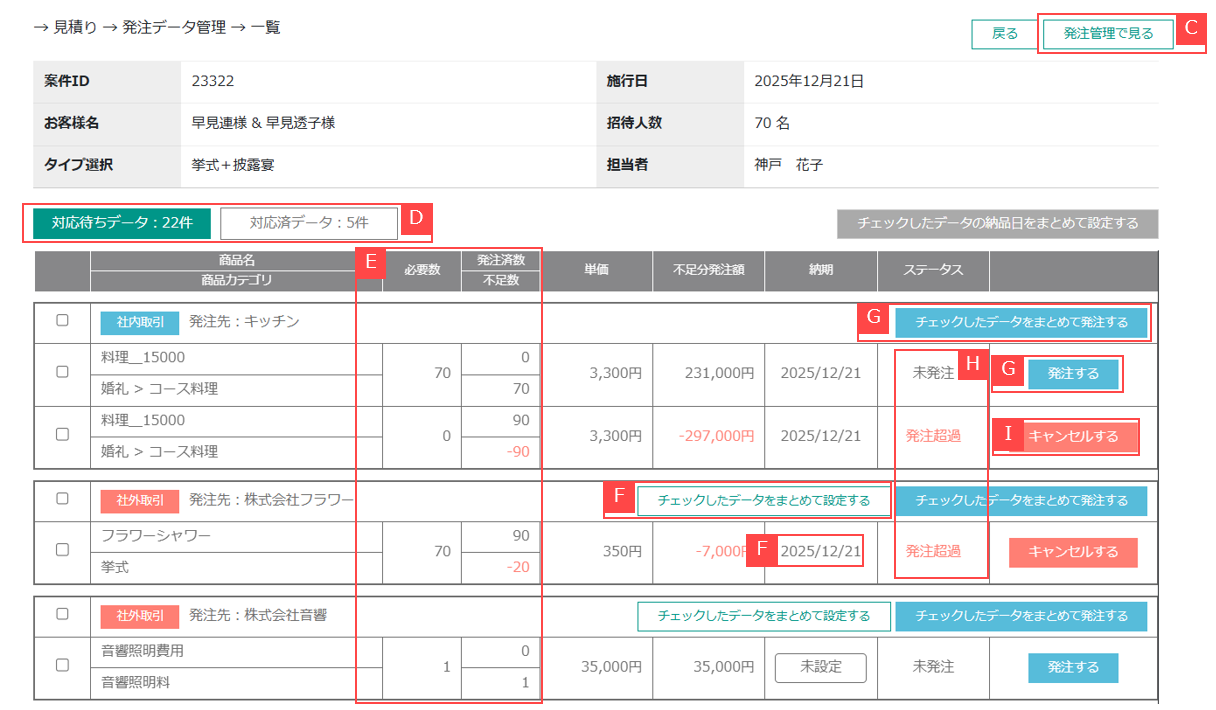Check the 株式会社フラワー group checkbox

(62, 498)
